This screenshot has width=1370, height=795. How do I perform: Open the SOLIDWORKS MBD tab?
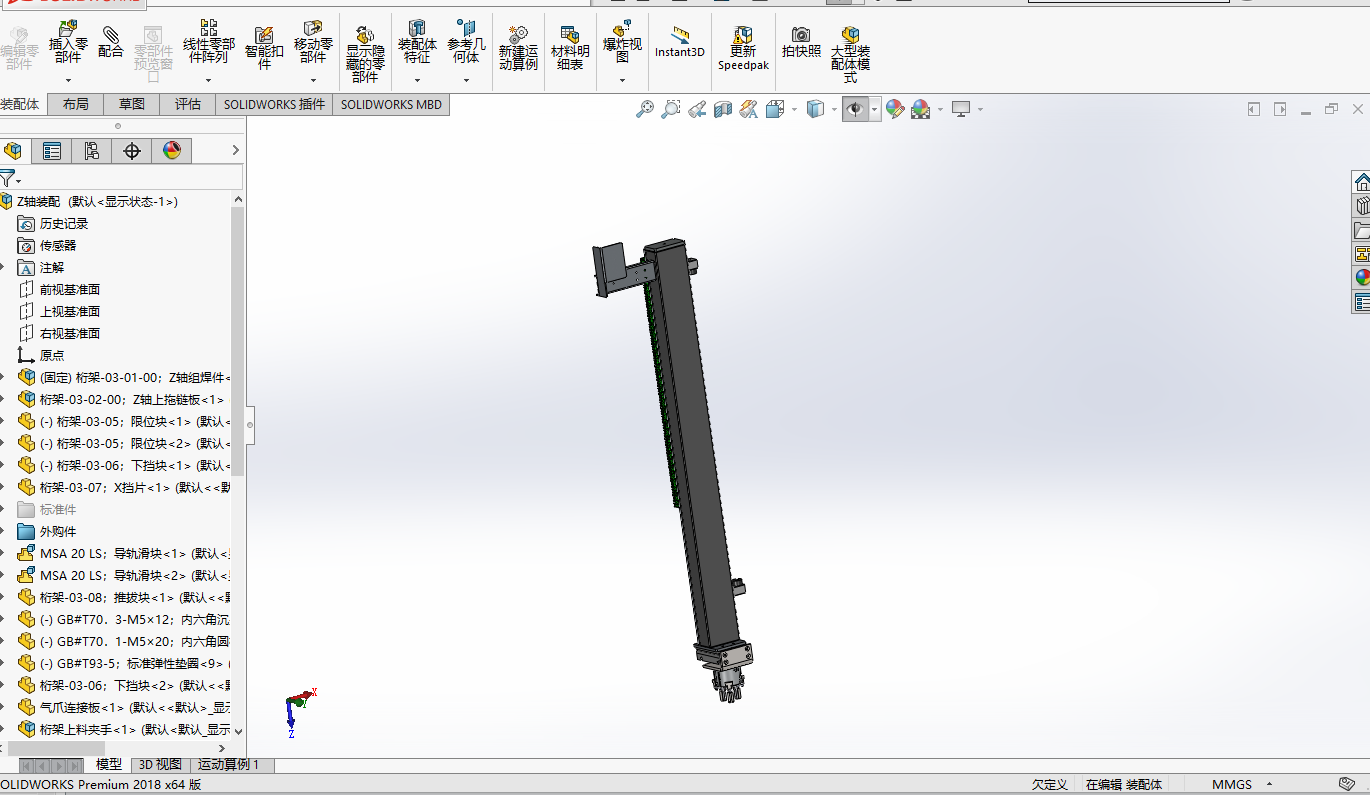[x=391, y=104]
